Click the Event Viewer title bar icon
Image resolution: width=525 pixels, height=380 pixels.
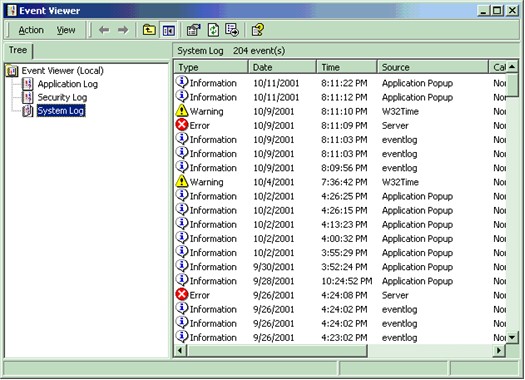pyautogui.click(x=12, y=11)
